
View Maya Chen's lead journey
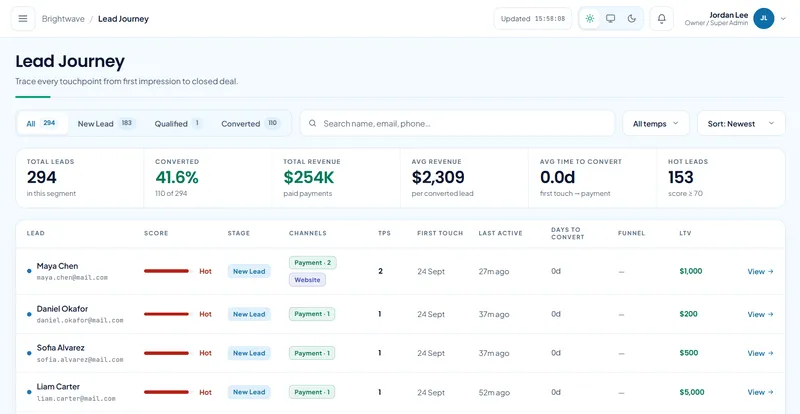(760, 272)
